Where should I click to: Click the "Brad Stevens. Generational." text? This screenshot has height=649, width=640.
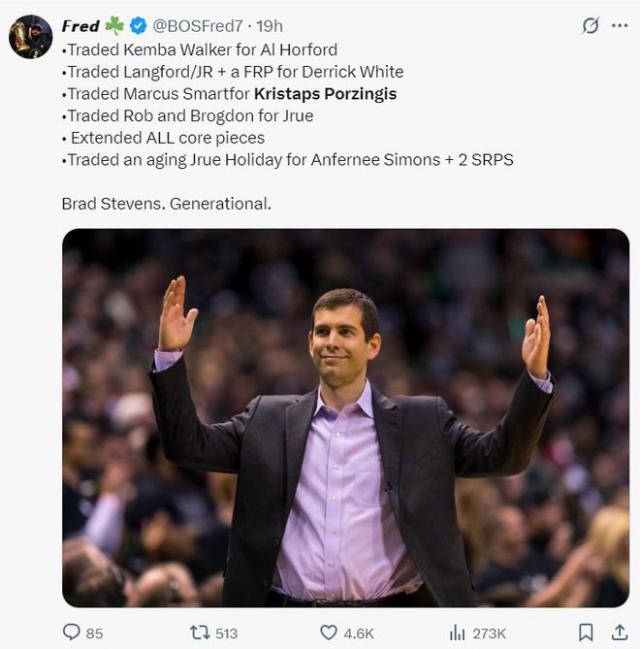pos(166,204)
